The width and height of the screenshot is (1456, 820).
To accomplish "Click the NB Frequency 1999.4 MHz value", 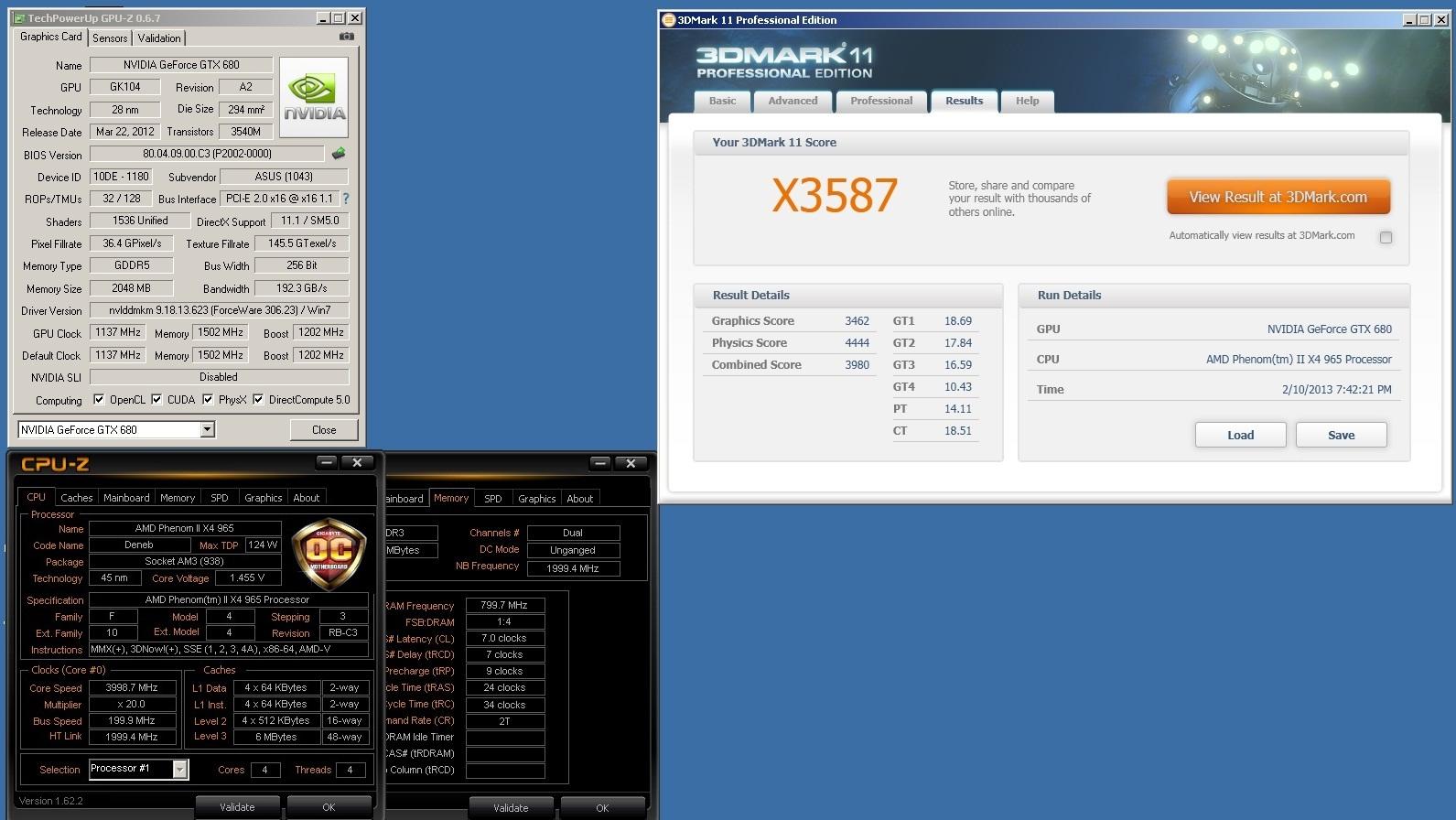I will point(573,568).
